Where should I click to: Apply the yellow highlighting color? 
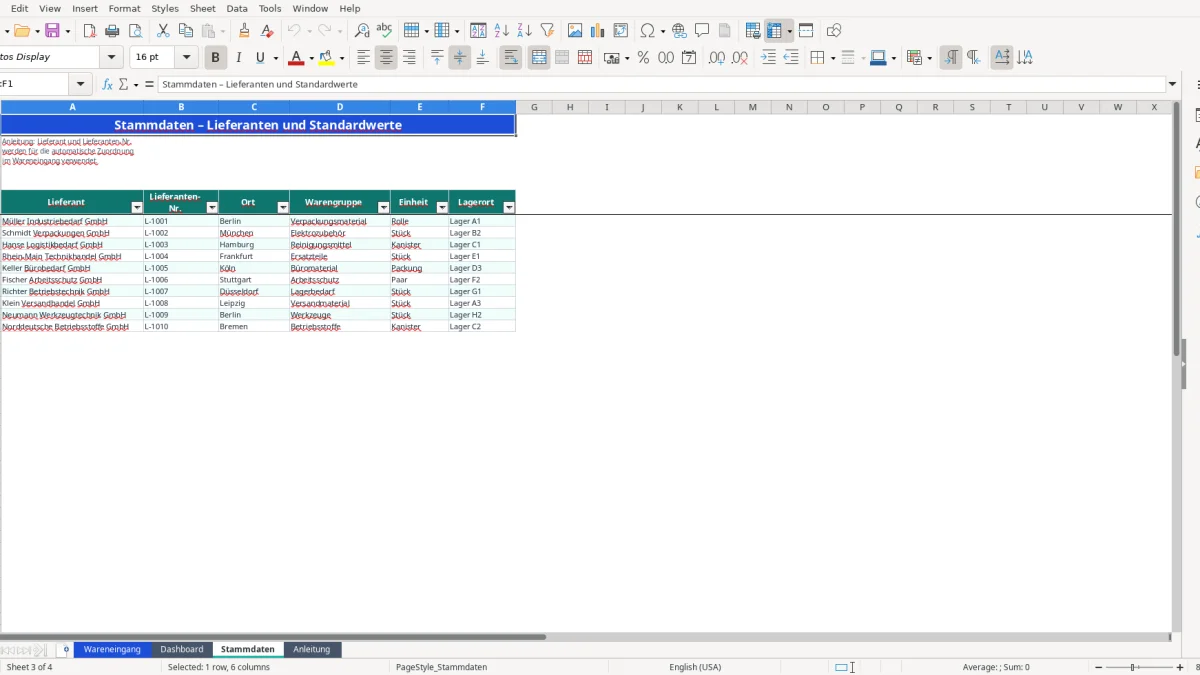coord(326,58)
